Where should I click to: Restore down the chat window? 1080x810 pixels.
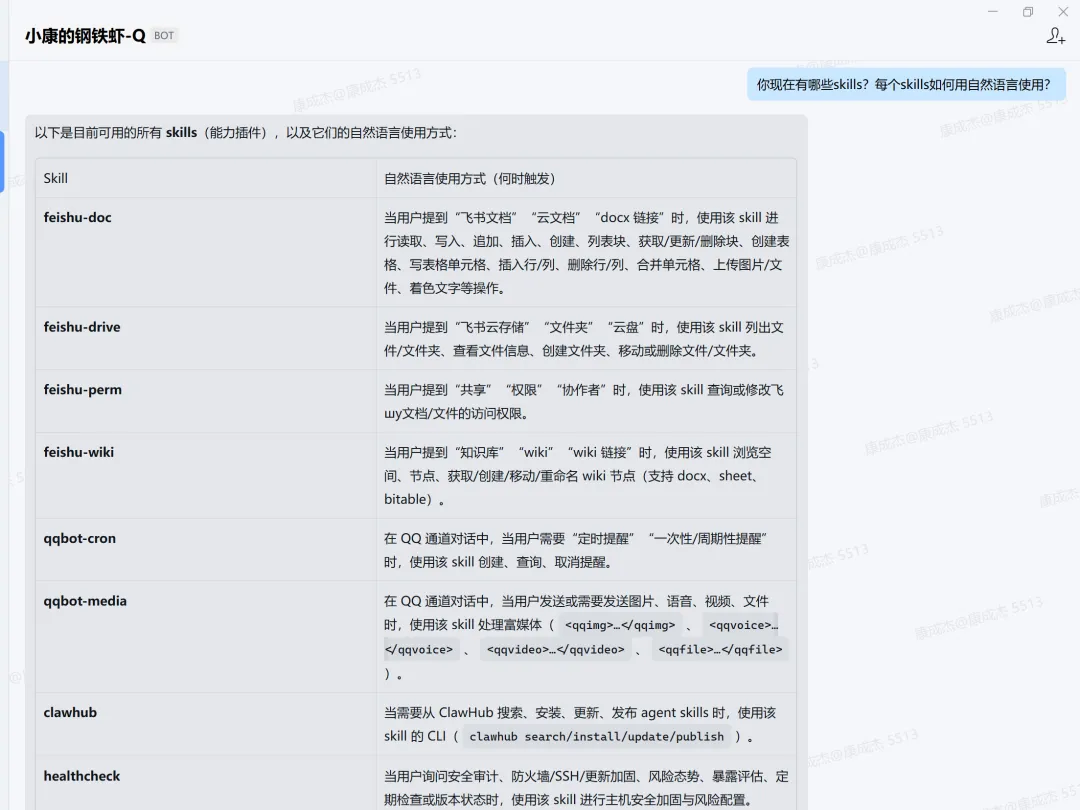point(1028,12)
